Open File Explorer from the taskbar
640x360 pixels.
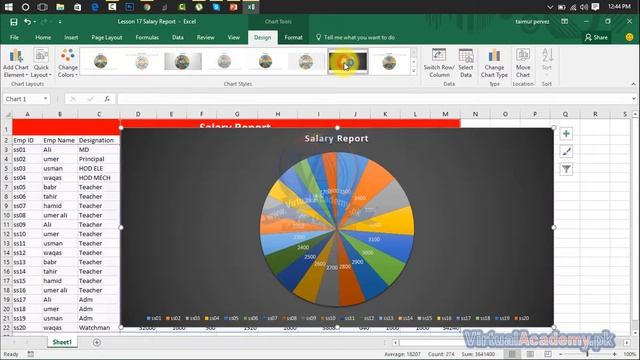coord(60,7)
